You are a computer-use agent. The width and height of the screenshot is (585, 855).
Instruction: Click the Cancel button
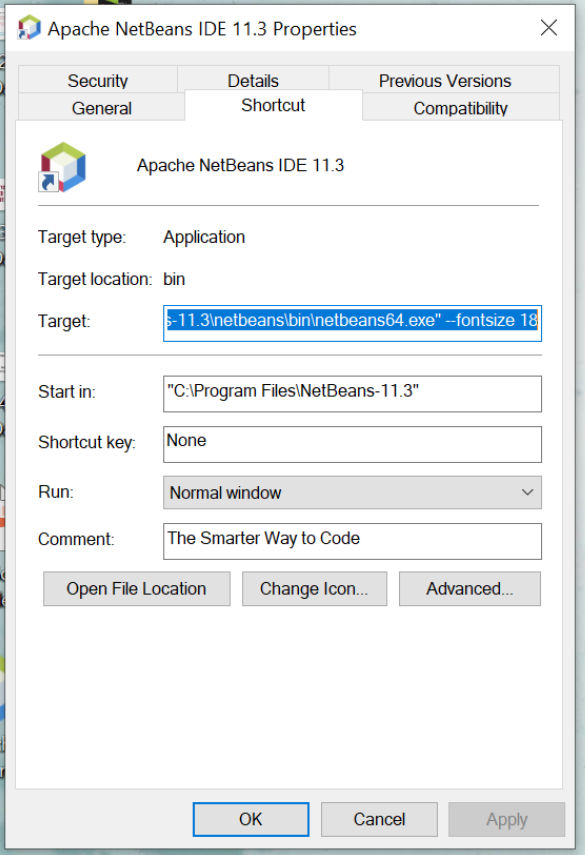[x=379, y=819]
